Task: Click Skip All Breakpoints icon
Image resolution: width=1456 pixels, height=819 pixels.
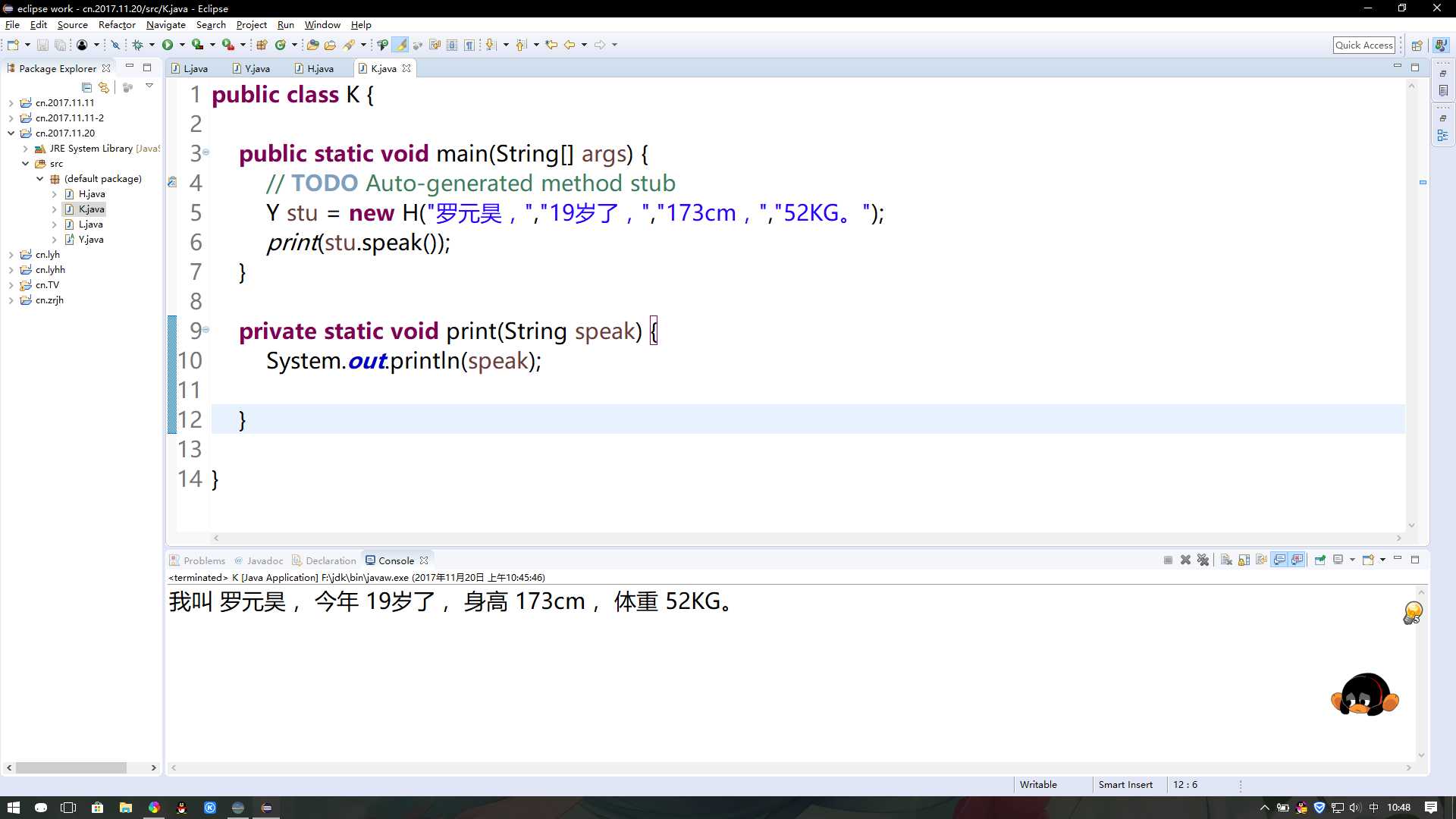Action: (x=115, y=45)
